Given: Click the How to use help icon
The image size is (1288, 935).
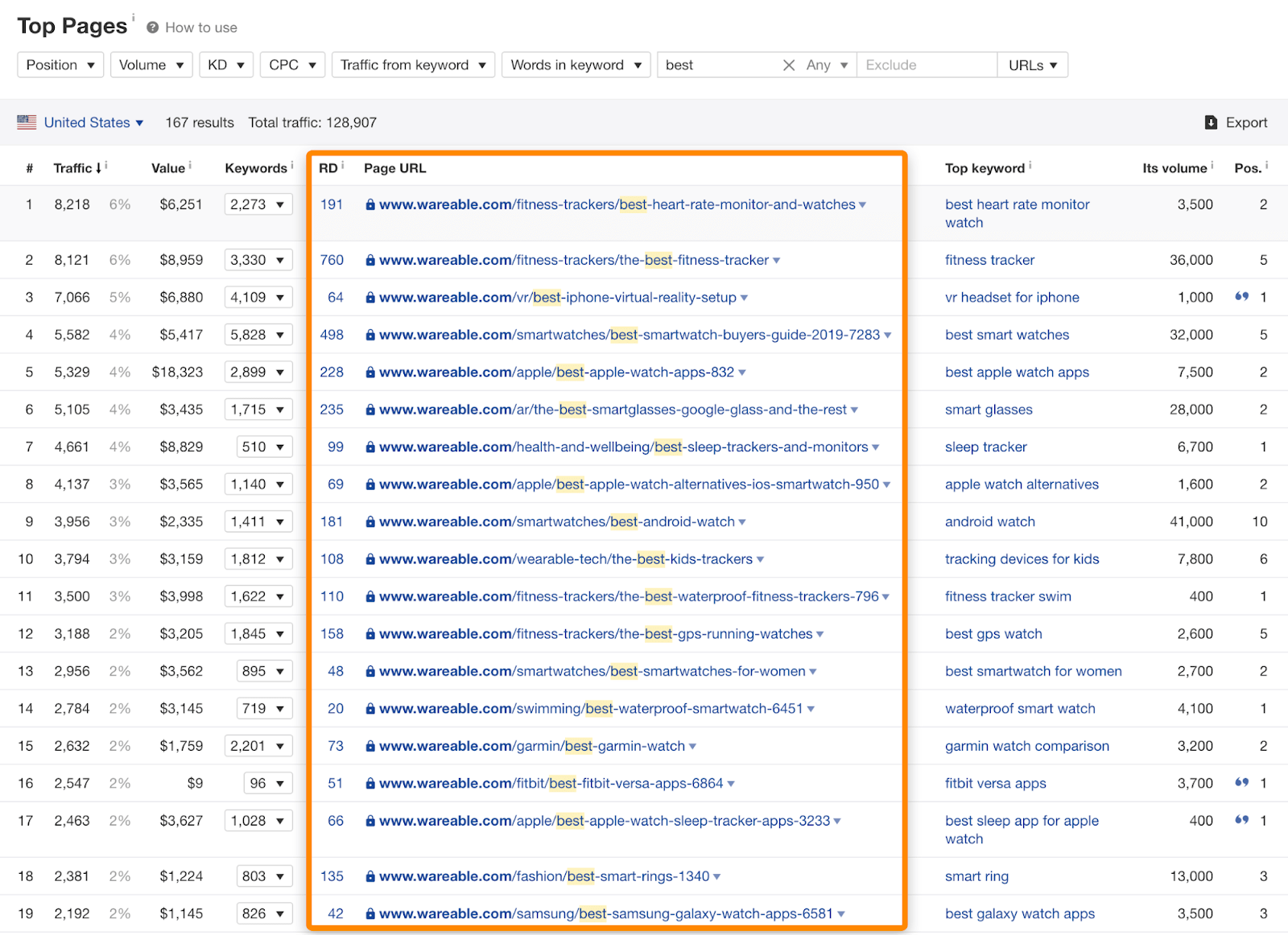Looking at the screenshot, I should coord(152,27).
